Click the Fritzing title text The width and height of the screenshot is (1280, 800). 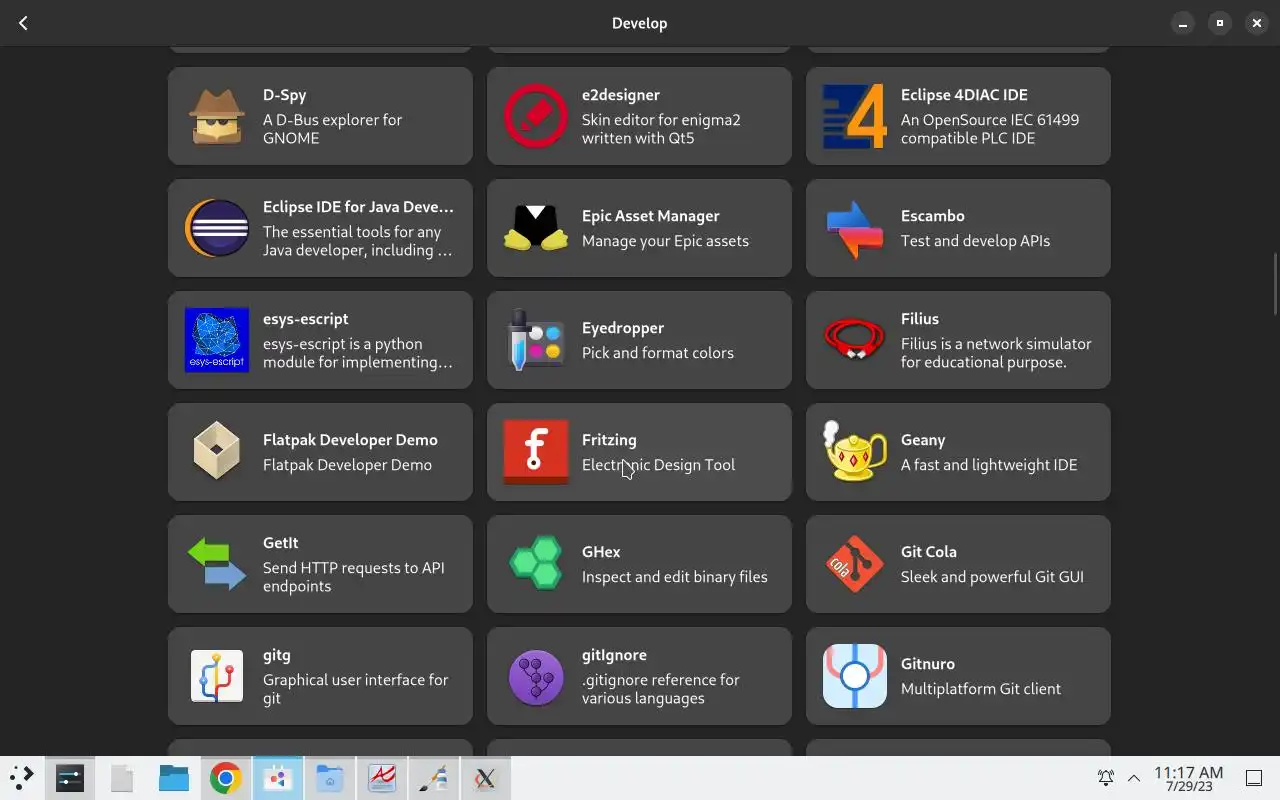[x=609, y=440]
